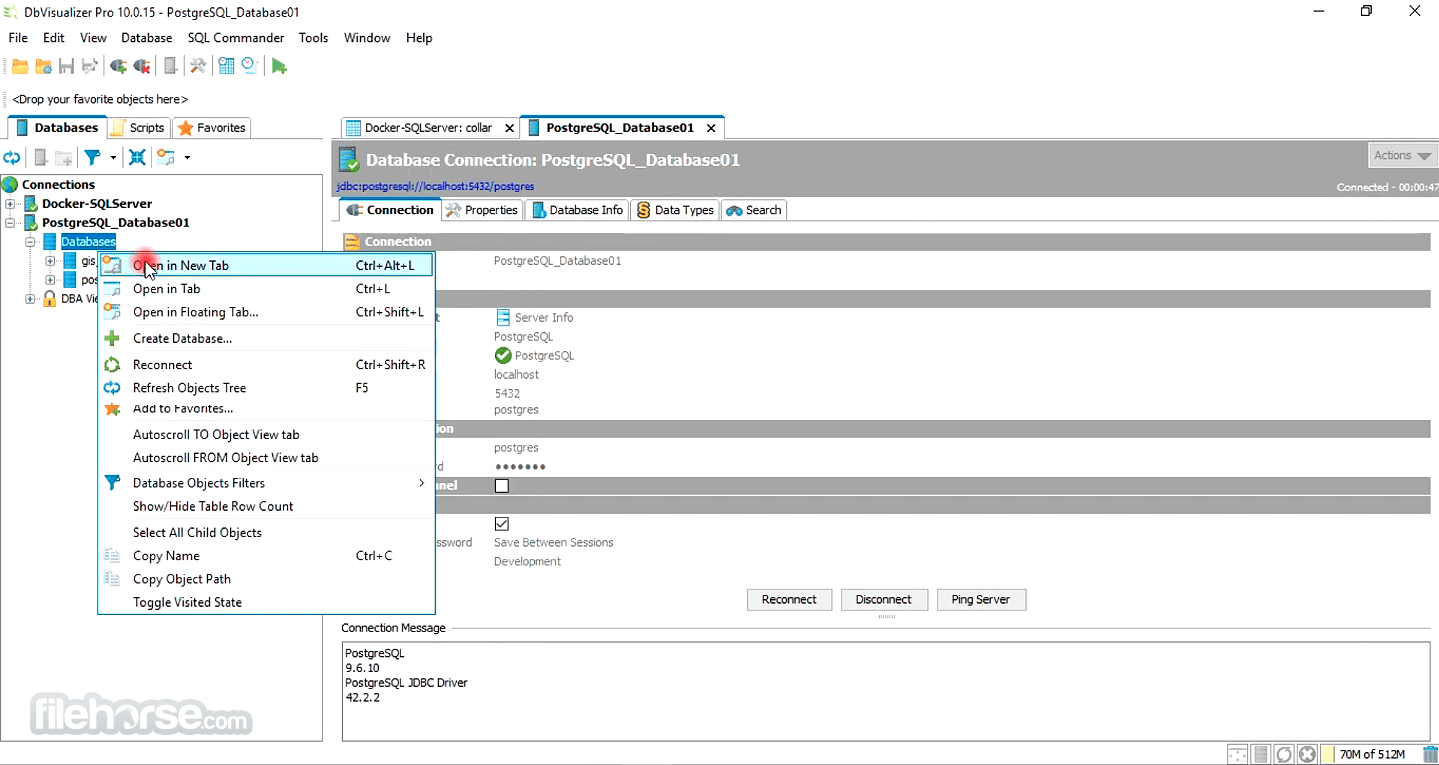Choose Create Database... from context menu
This screenshot has width=1439, height=765.
(x=266, y=338)
